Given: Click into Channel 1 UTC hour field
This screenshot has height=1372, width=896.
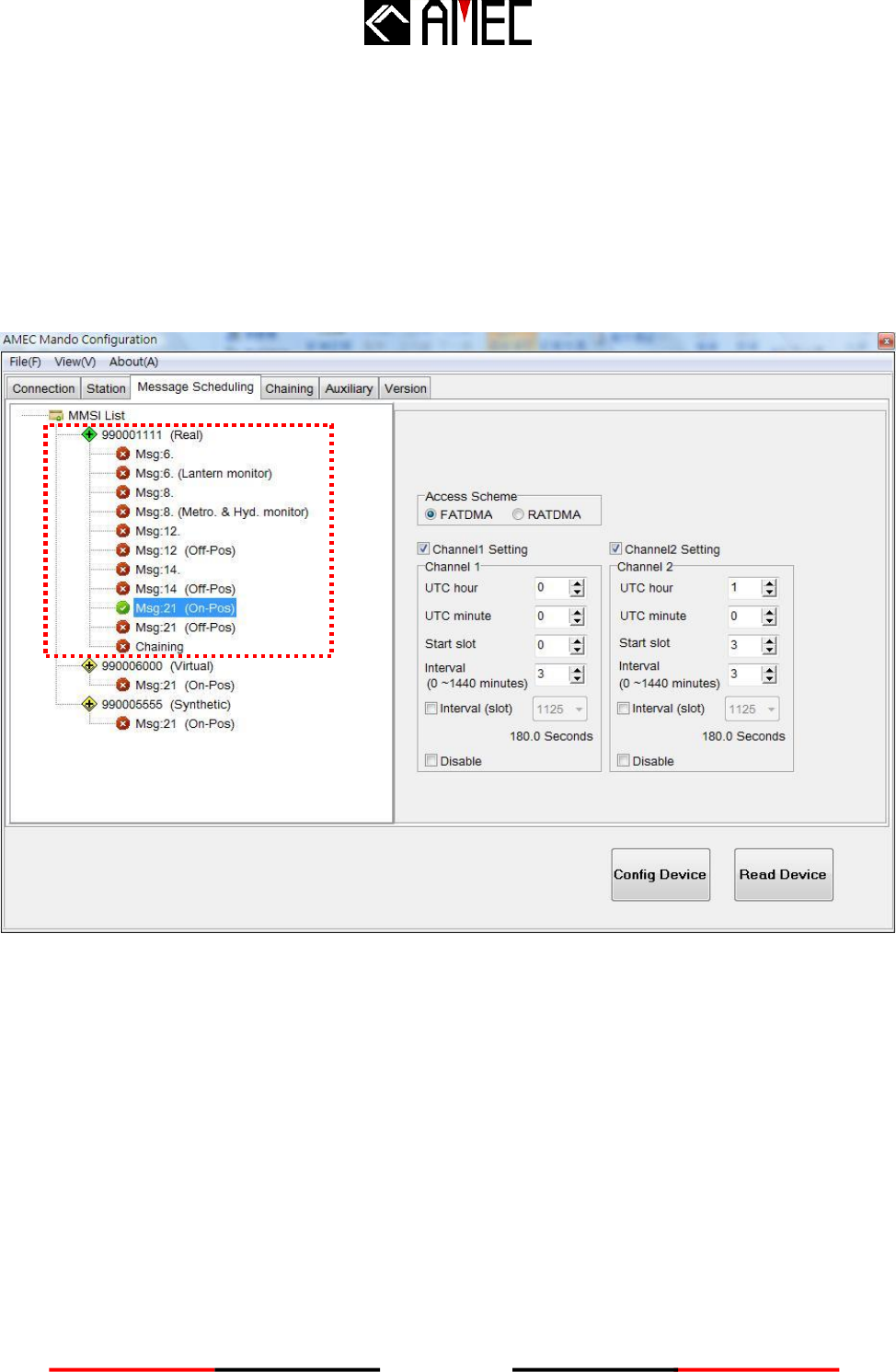Looking at the screenshot, I should tap(552, 588).
